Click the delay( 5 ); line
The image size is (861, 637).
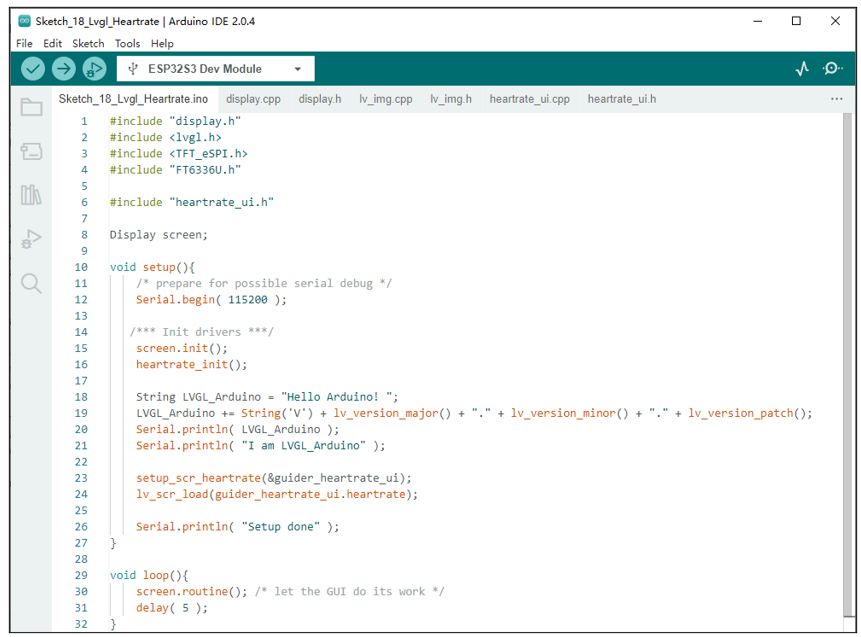pyautogui.click(x=172, y=607)
